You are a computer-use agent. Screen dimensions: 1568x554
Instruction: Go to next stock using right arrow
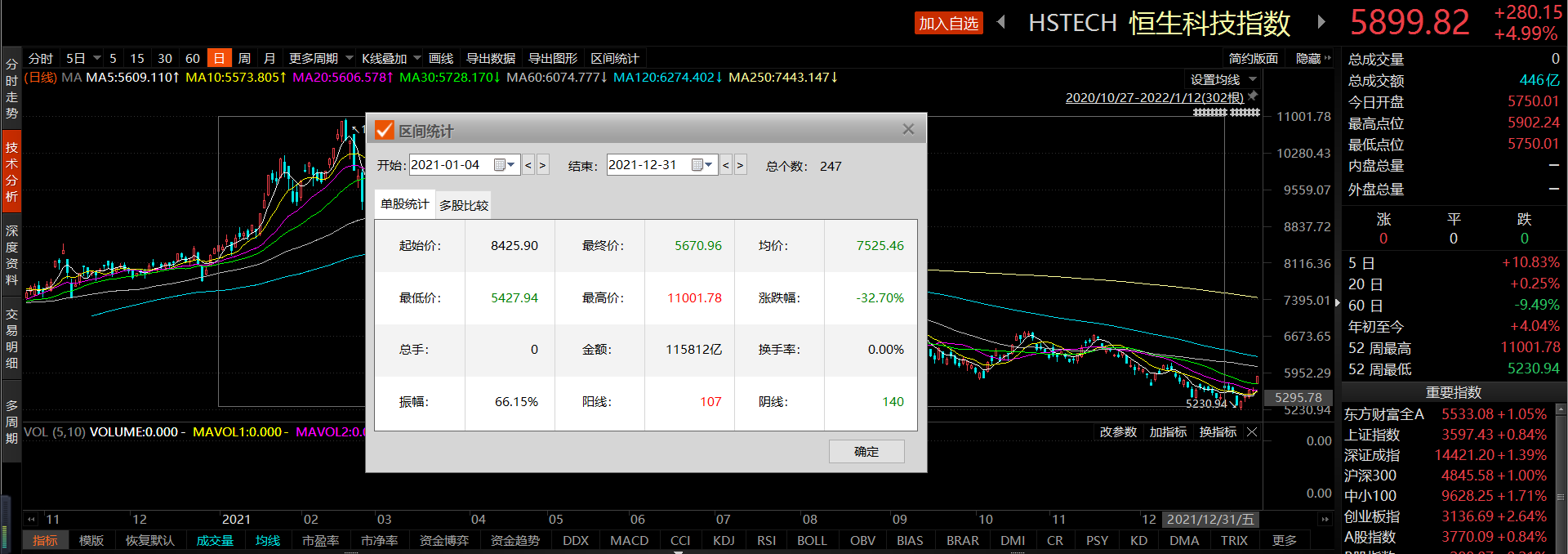[x=1321, y=22]
